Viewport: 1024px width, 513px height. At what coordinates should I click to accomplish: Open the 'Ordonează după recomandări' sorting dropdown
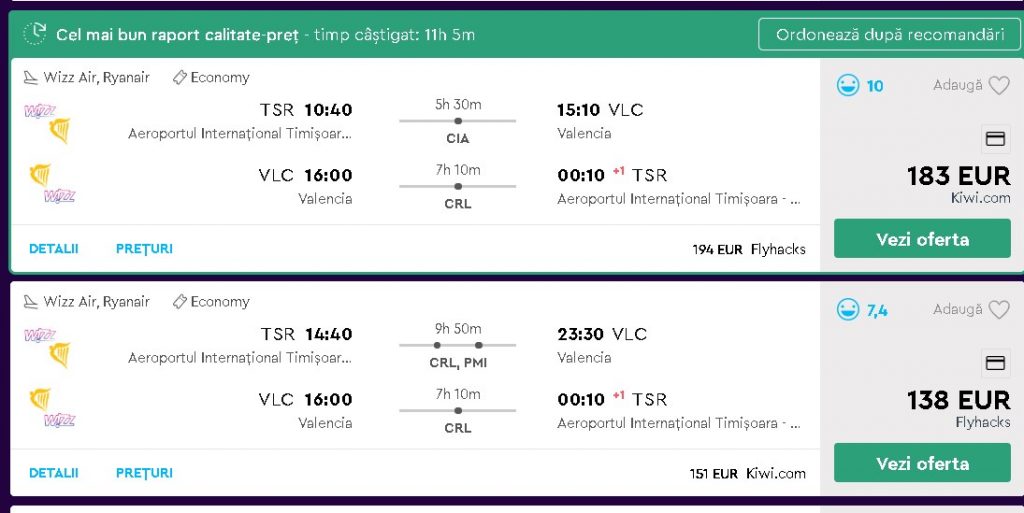point(890,34)
